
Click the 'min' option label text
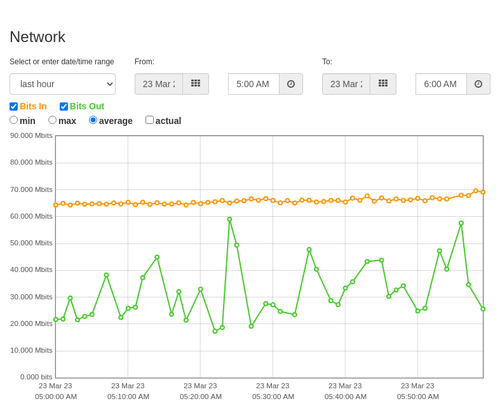27,121
